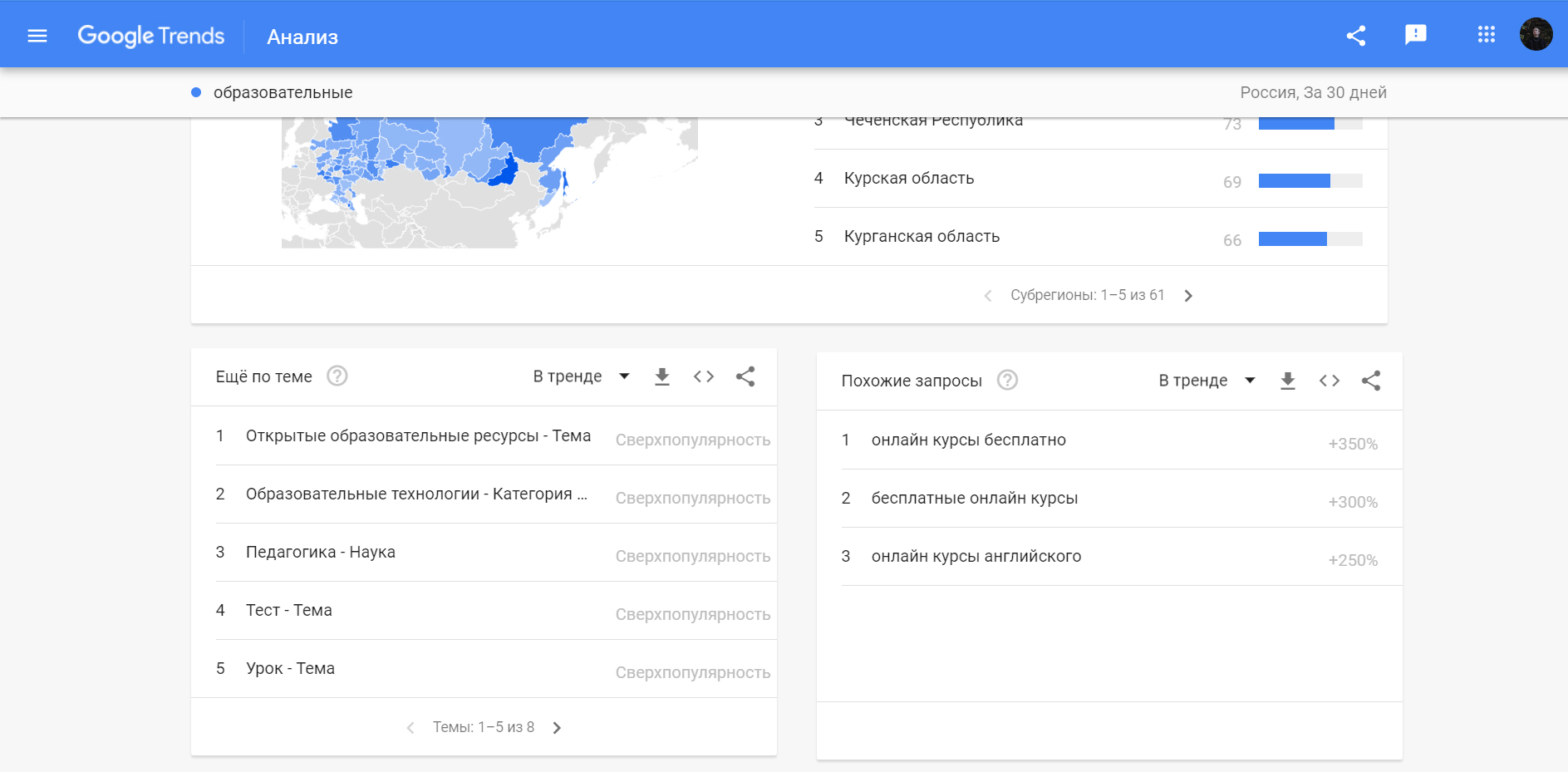Open the account profile avatar
This screenshot has height=772, width=1568.
click(1536, 34)
